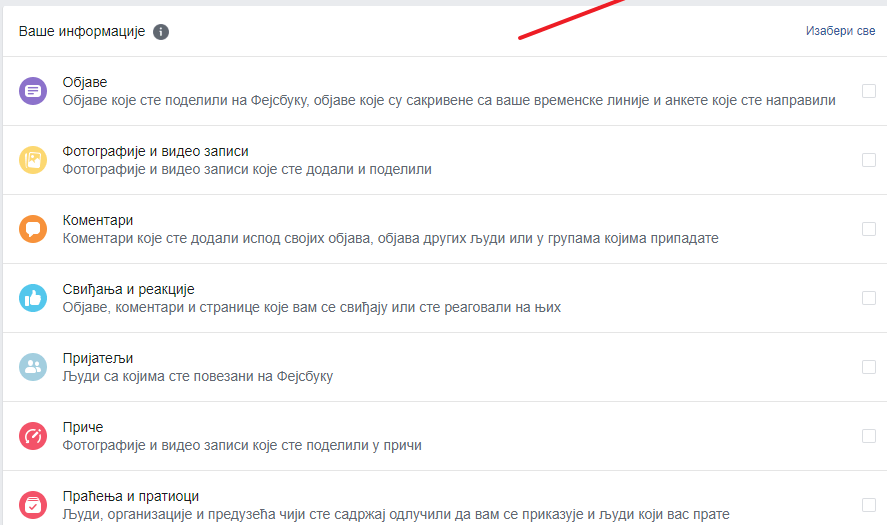Click the Фотографије и видео записи title
The image size is (887, 525).
(156, 151)
